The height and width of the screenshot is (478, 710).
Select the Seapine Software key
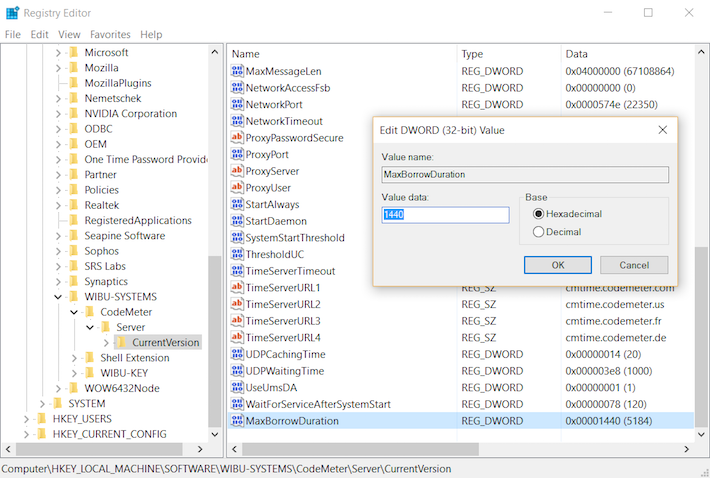pos(125,235)
